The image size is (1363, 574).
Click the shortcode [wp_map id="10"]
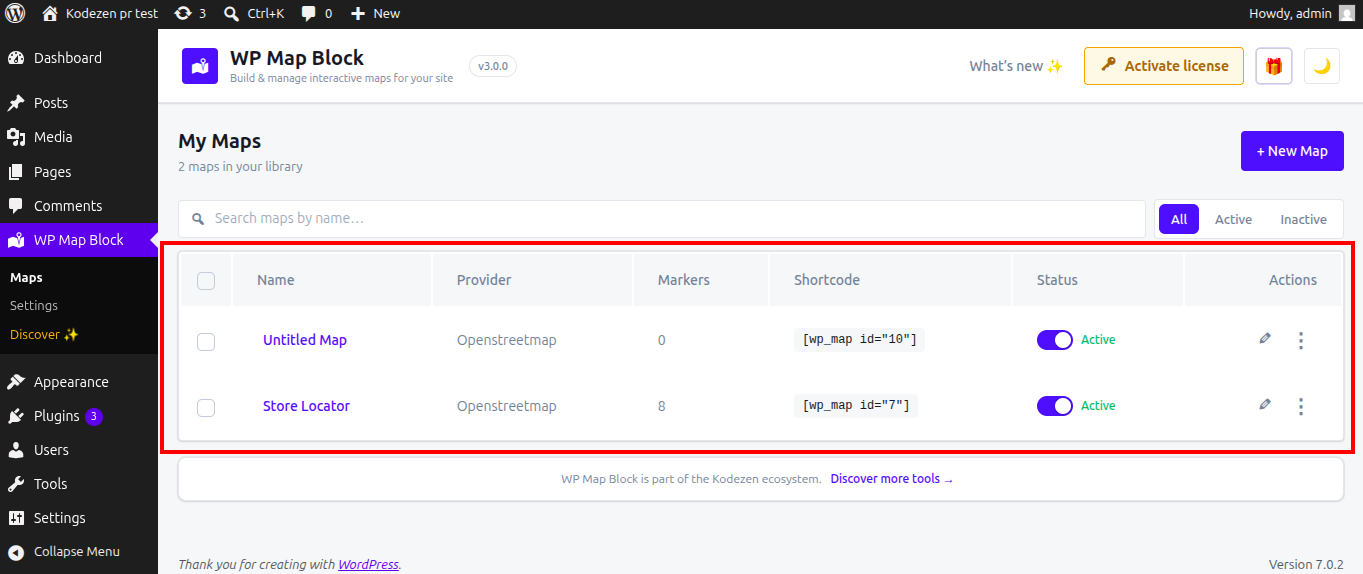pyautogui.click(x=859, y=340)
